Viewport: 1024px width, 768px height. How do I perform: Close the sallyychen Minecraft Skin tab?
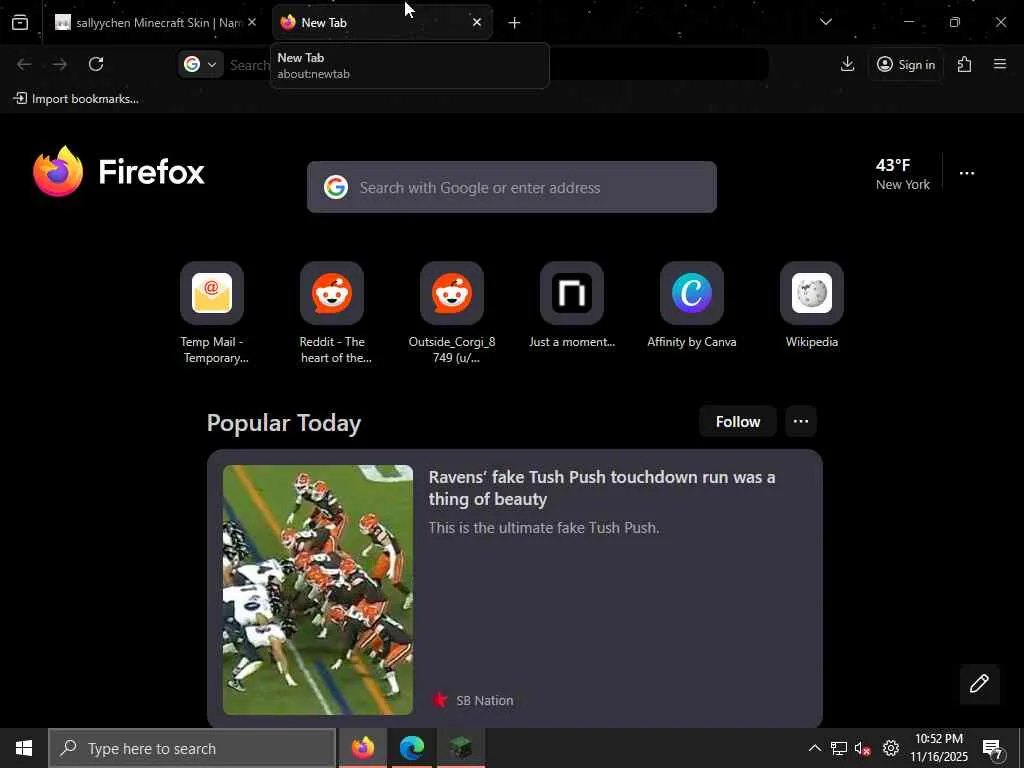(252, 22)
